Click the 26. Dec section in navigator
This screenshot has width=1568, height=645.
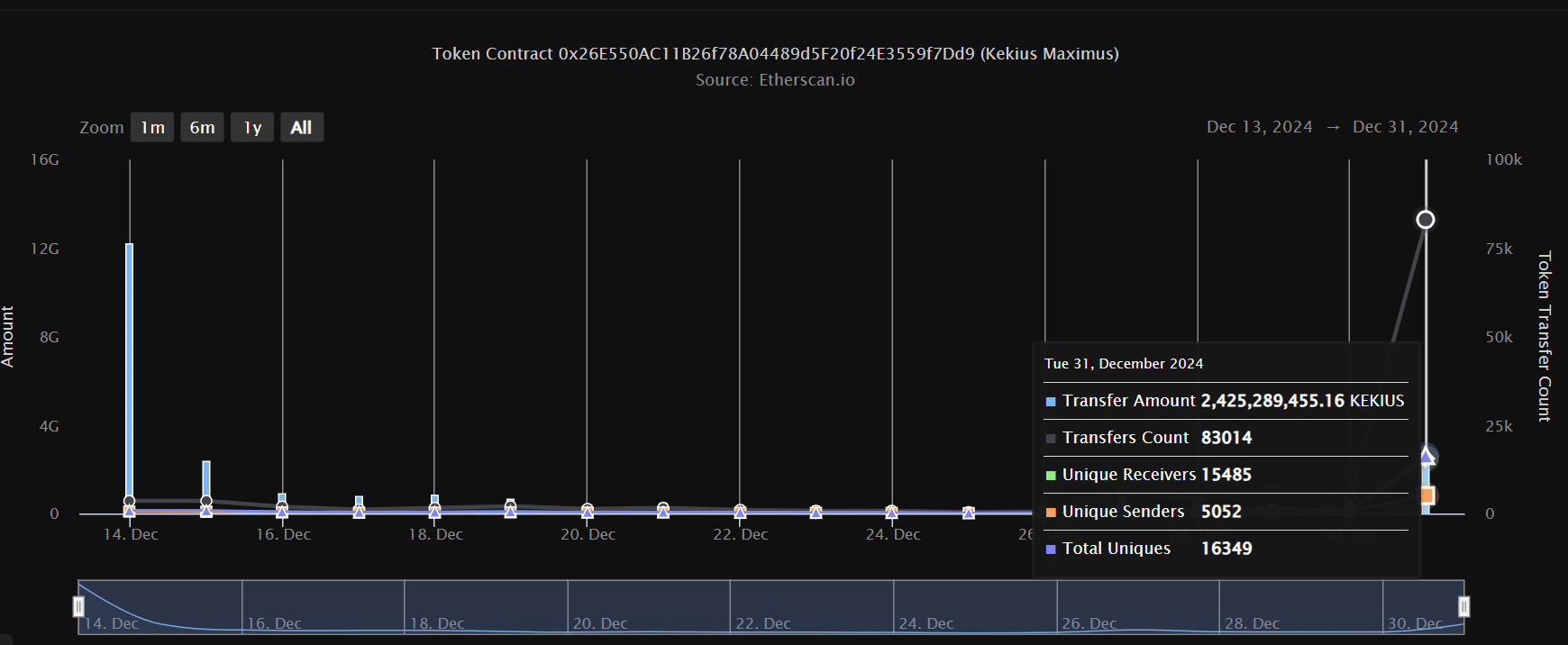(x=1137, y=607)
